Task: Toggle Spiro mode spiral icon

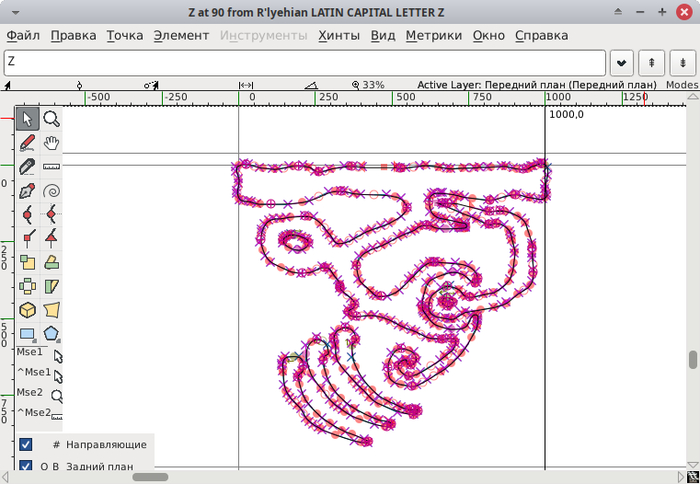Action: pyautogui.click(x=51, y=191)
